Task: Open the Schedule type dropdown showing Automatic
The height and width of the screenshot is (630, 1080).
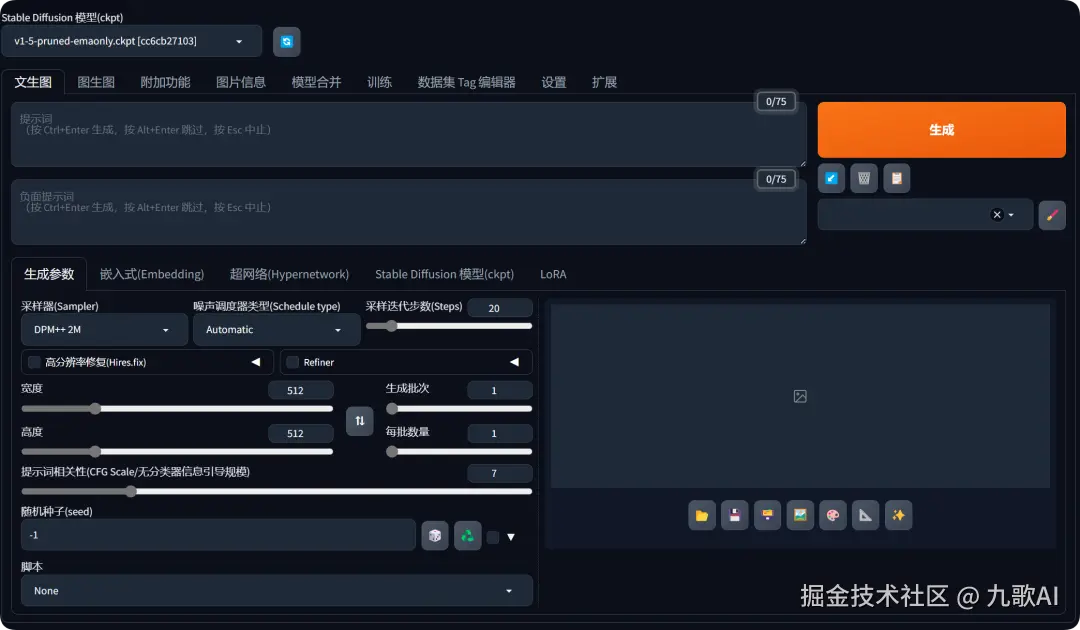Action: pyautogui.click(x=276, y=329)
